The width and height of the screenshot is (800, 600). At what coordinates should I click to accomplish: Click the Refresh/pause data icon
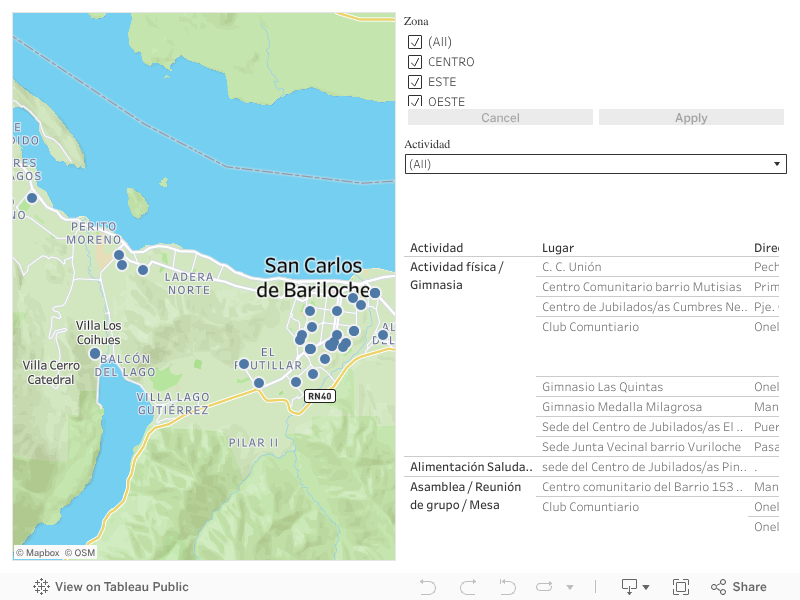point(545,587)
